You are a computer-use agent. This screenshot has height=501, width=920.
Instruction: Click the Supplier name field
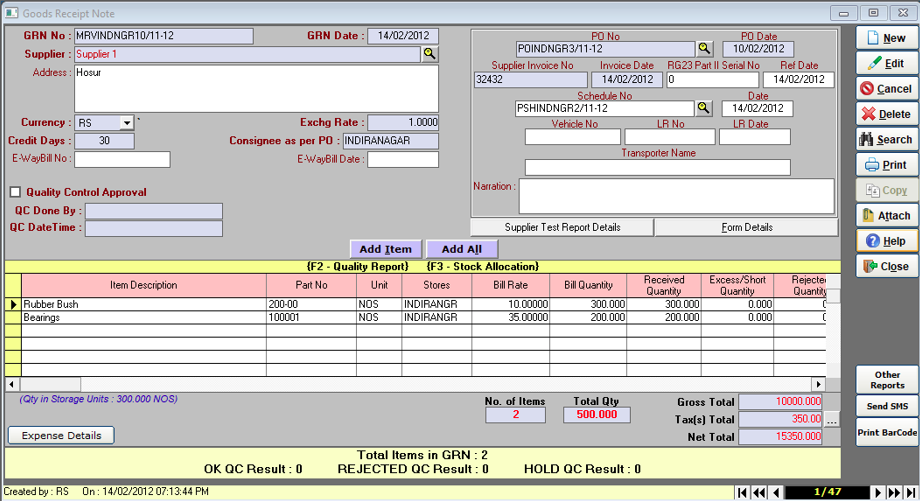point(248,54)
